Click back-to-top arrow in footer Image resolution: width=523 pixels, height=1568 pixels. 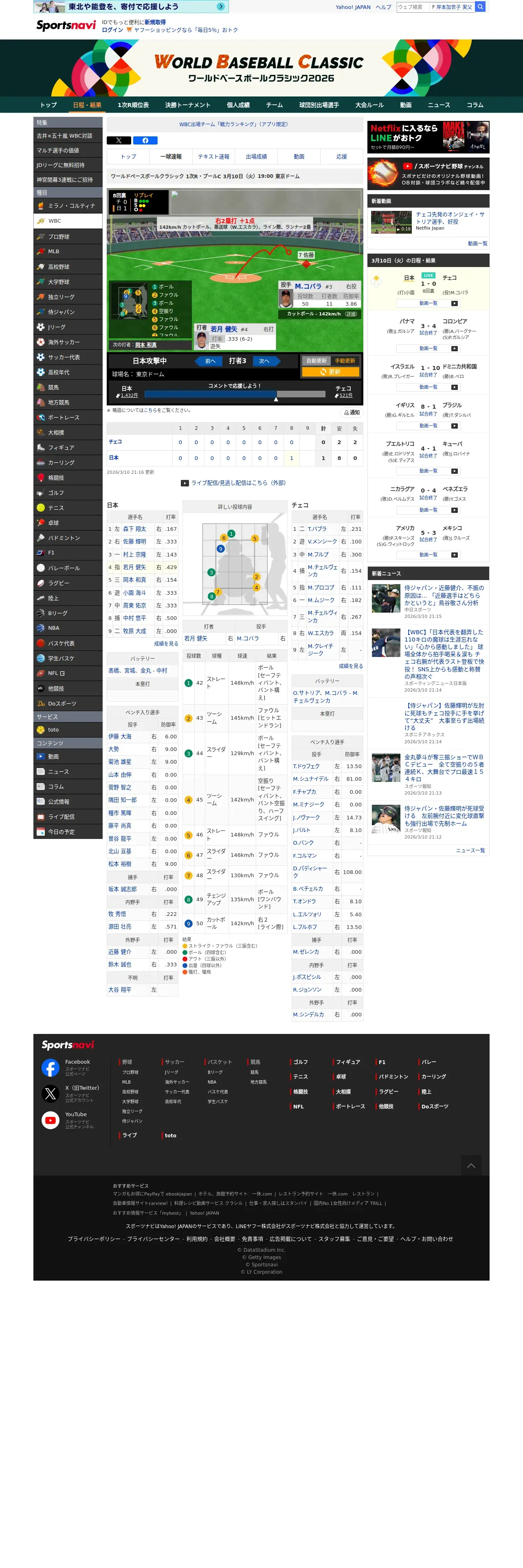click(470, 1165)
